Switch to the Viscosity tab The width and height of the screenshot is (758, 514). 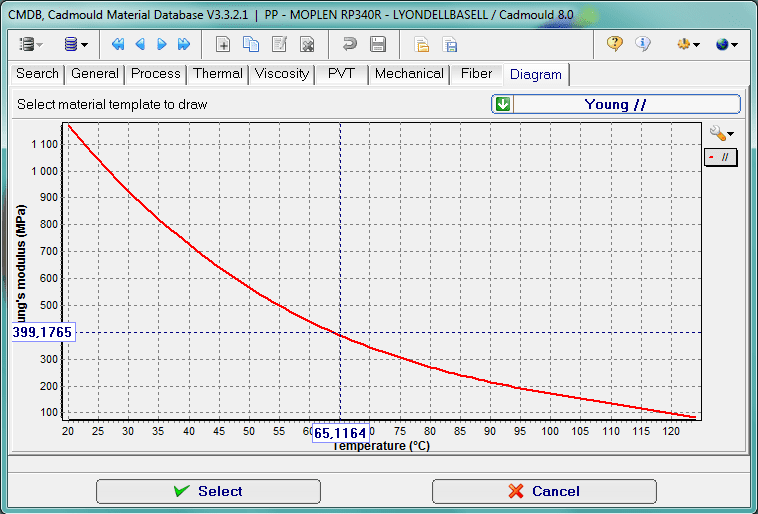(x=282, y=73)
